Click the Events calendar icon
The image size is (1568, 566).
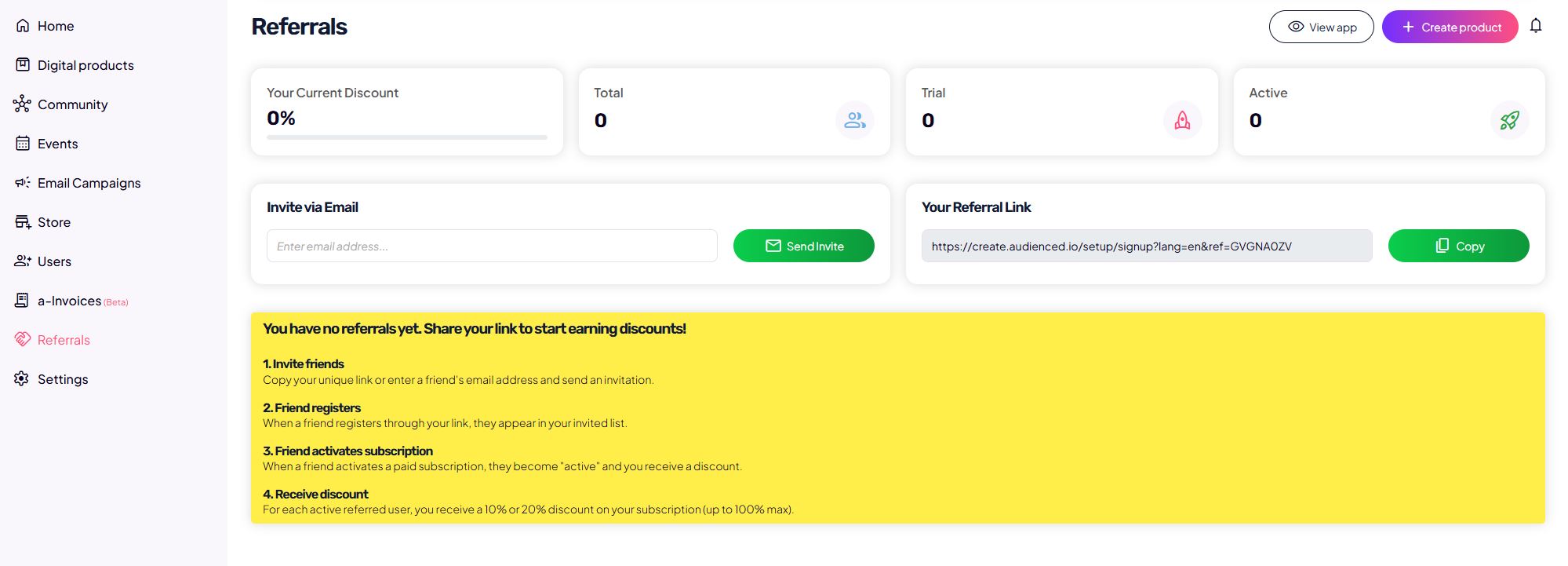pyautogui.click(x=23, y=144)
